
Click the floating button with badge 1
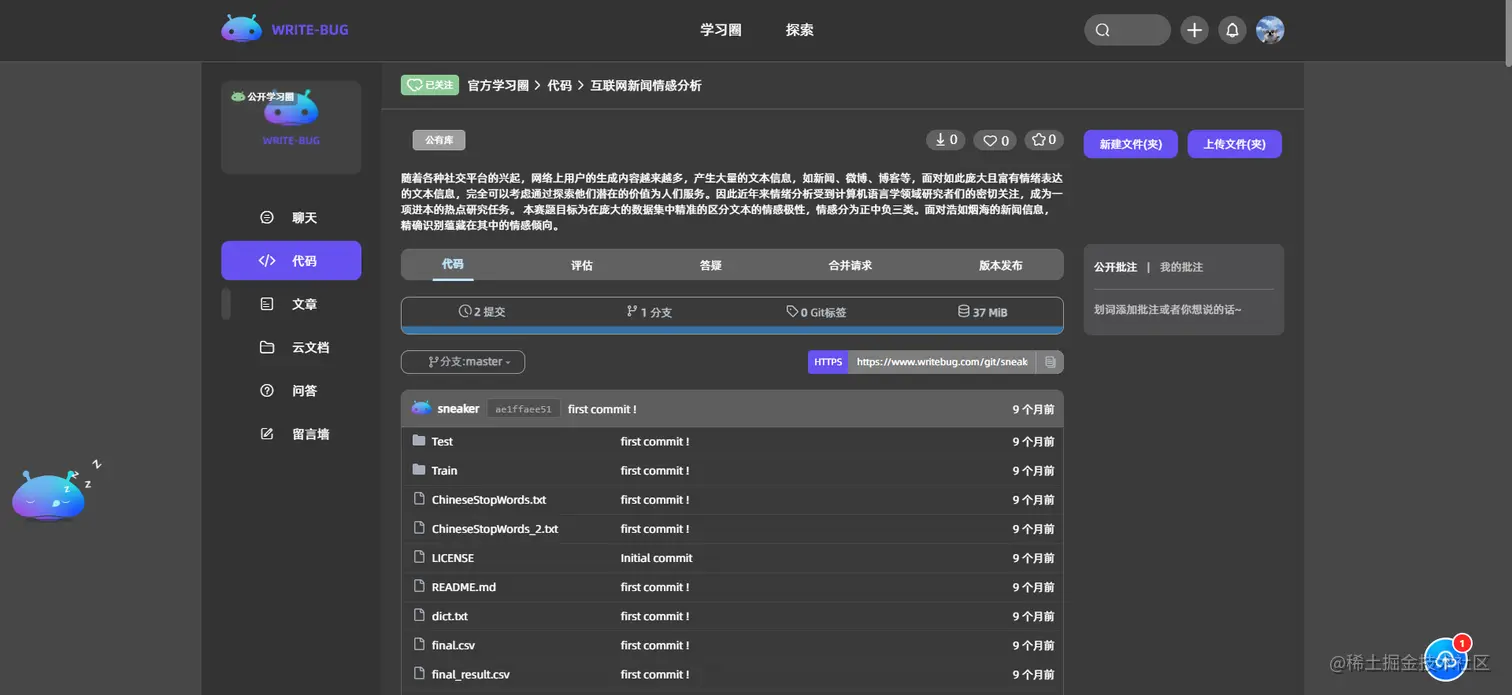1446,658
